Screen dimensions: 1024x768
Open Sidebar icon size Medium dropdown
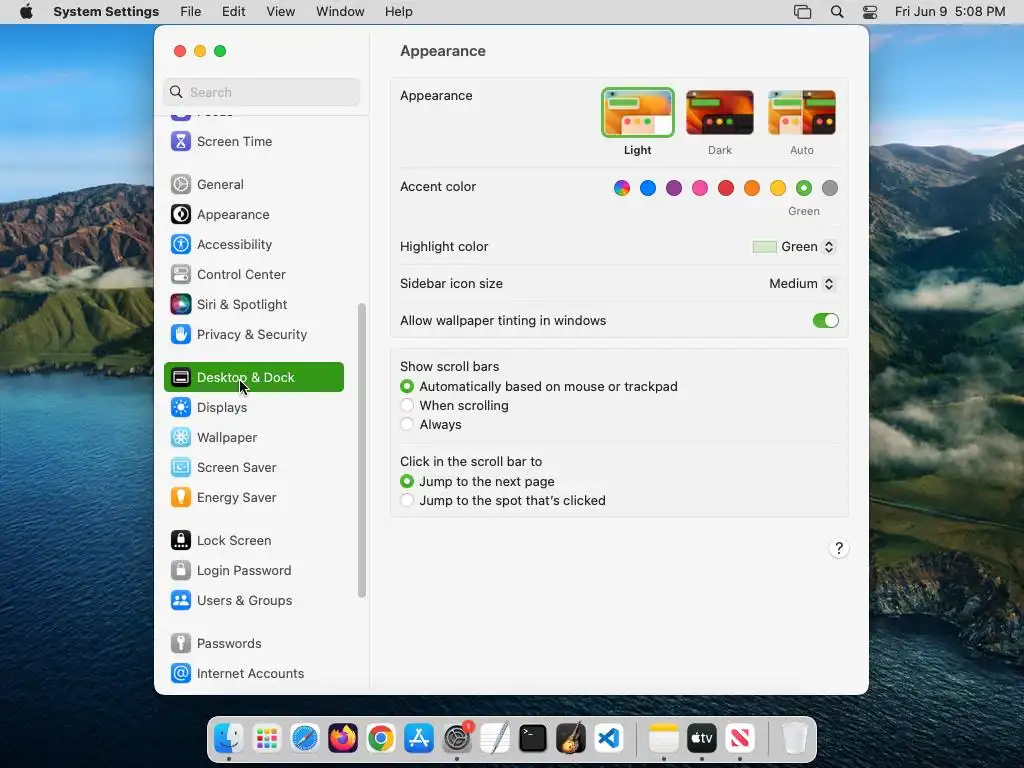pyautogui.click(x=802, y=283)
